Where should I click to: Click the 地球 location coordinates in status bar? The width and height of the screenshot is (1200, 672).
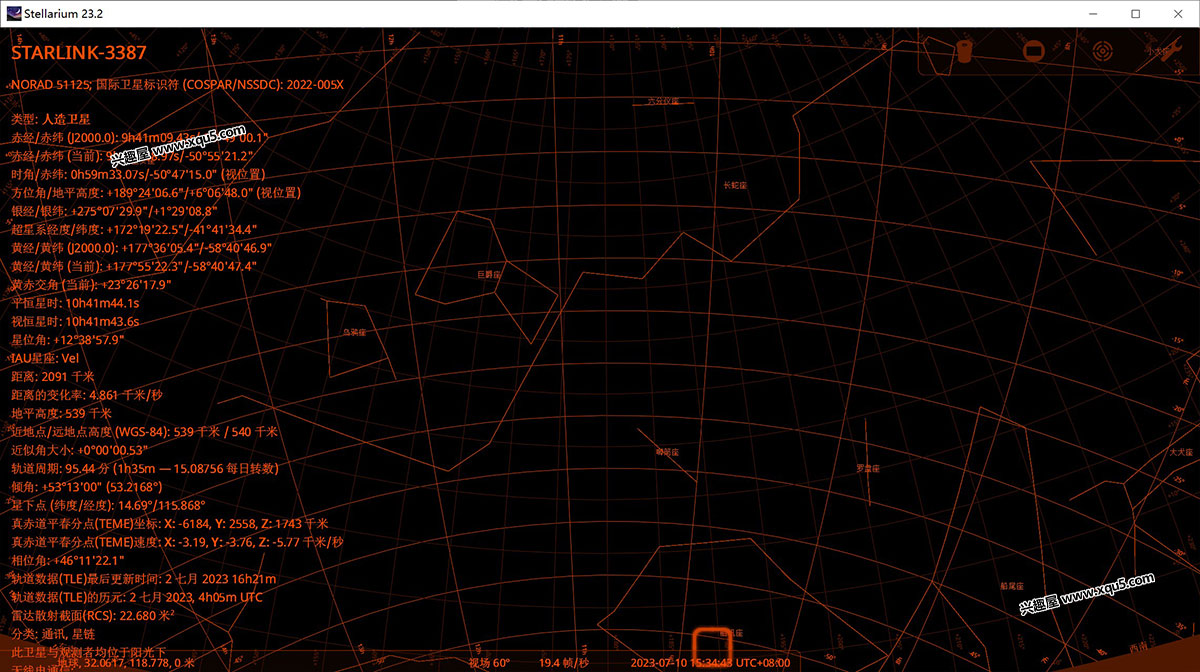point(126,662)
